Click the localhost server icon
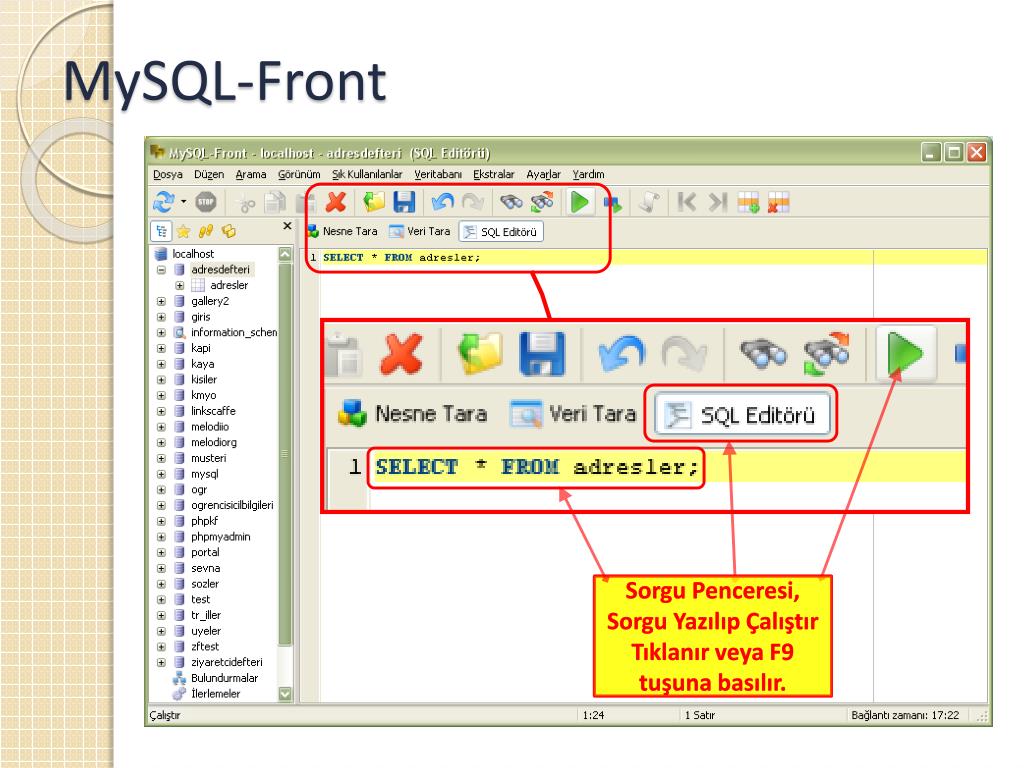The width and height of the screenshot is (1024, 768). (161, 253)
